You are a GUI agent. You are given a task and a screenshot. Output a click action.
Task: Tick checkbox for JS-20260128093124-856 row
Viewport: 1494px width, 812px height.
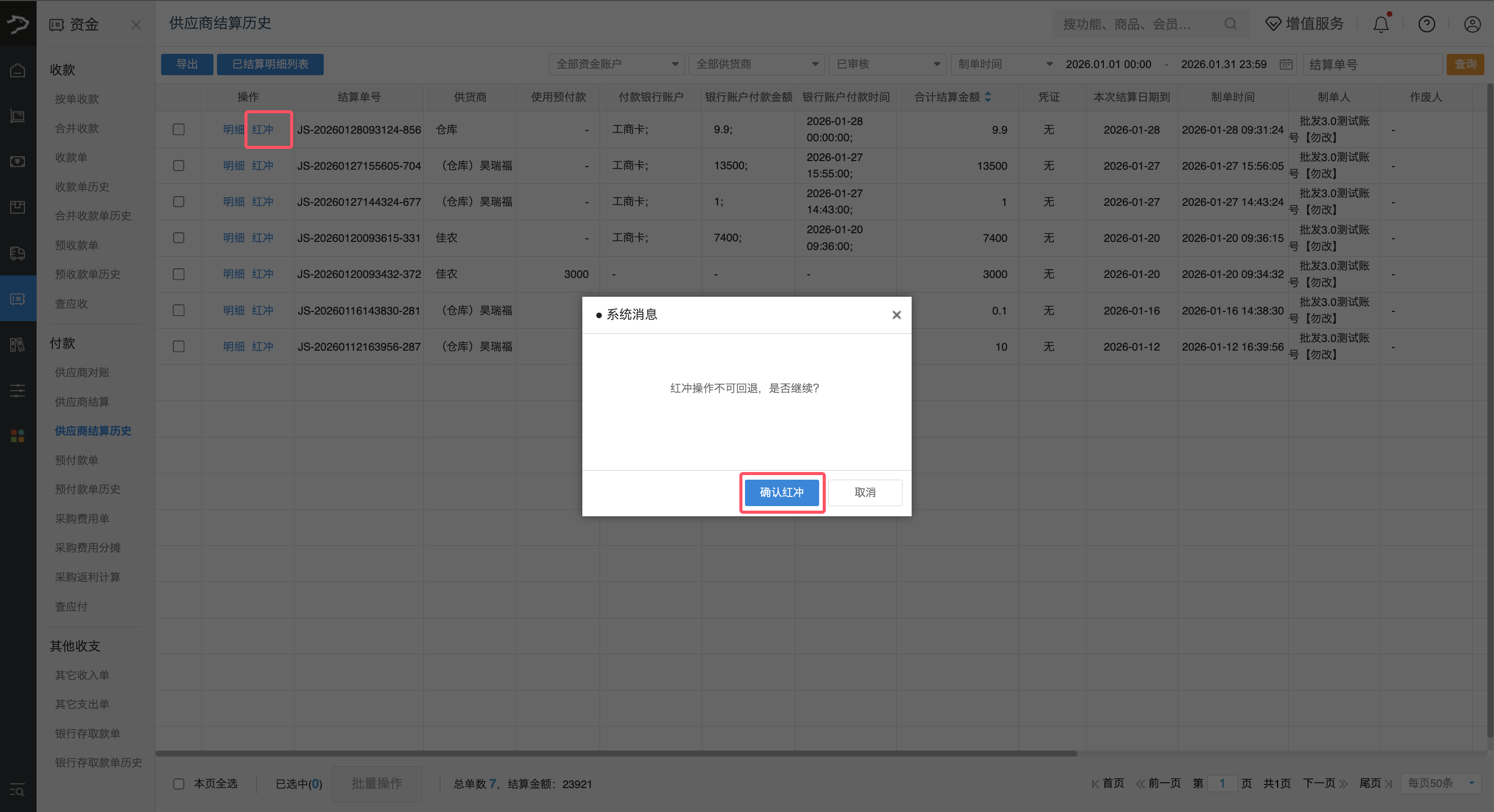pyautogui.click(x=179, y=130)
